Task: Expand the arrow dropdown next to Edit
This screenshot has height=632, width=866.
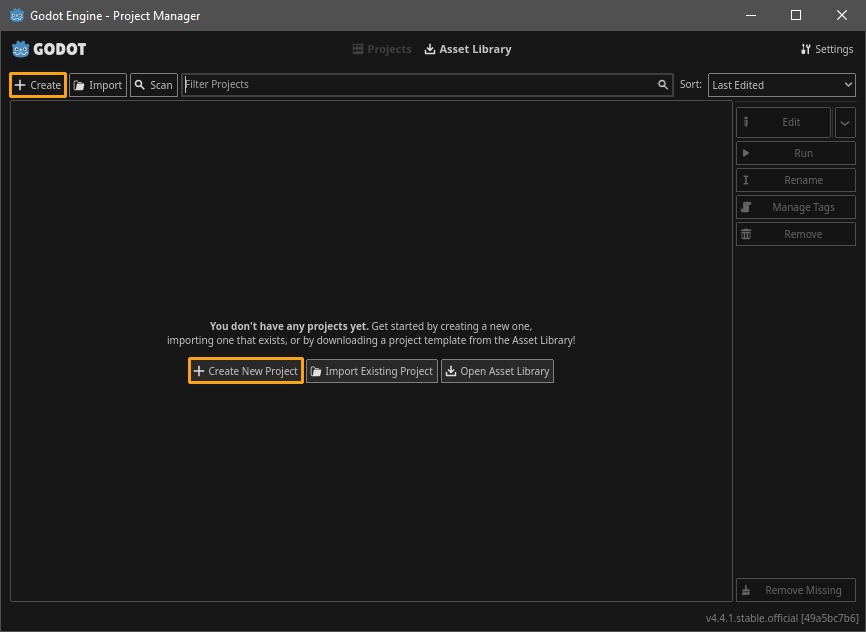Action: (x=845, y=122)
